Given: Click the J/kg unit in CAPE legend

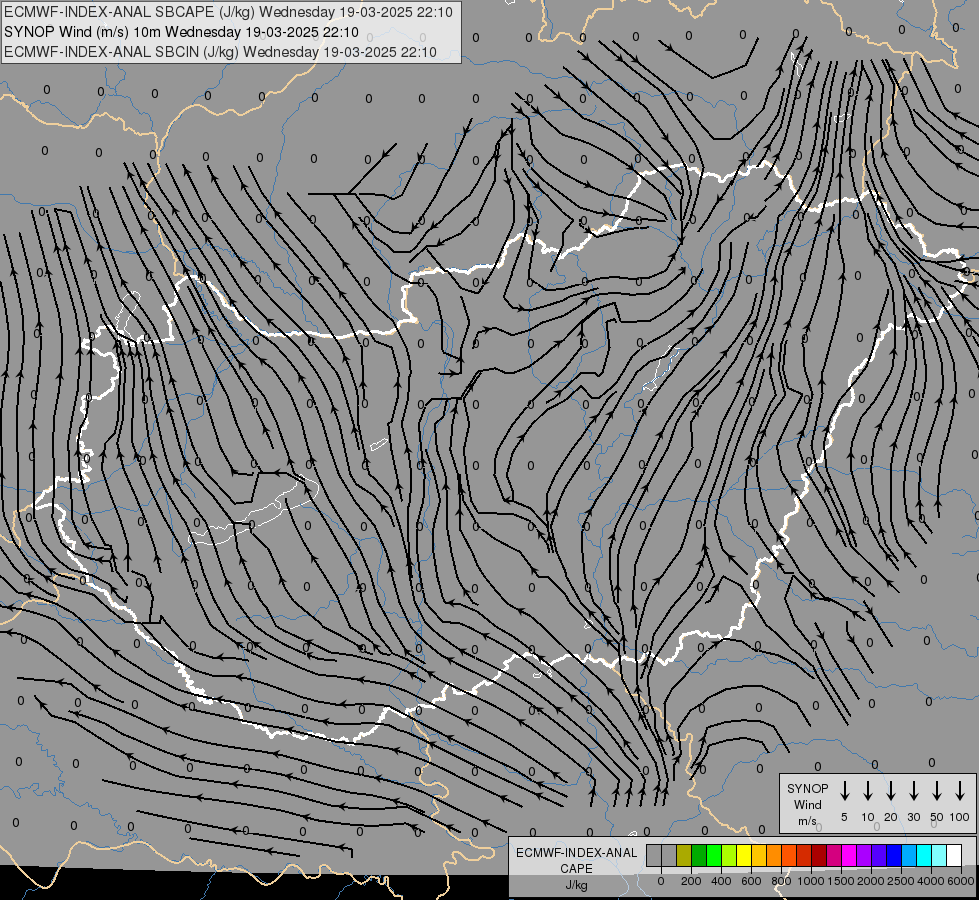Looking at the screenshot, I should [x=576, y=885].
